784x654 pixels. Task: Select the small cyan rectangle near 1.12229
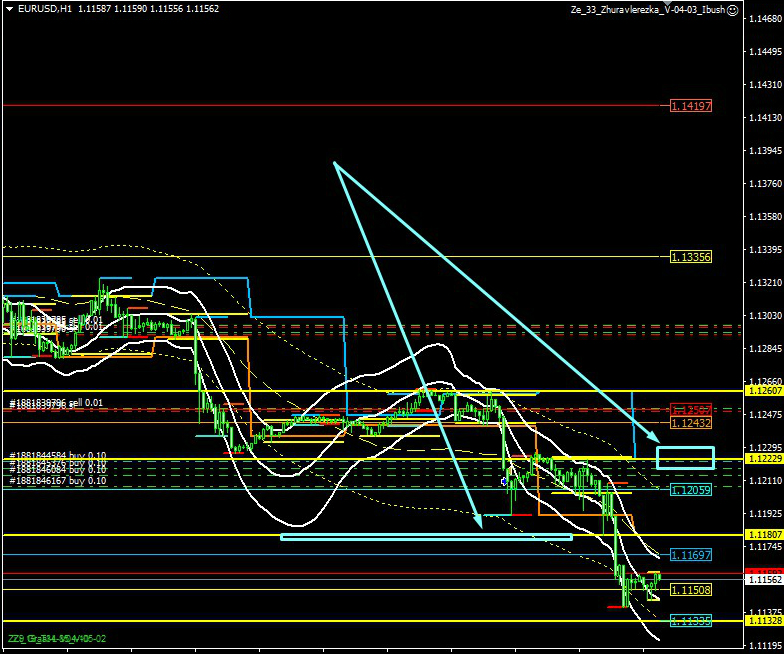[685, 458]
